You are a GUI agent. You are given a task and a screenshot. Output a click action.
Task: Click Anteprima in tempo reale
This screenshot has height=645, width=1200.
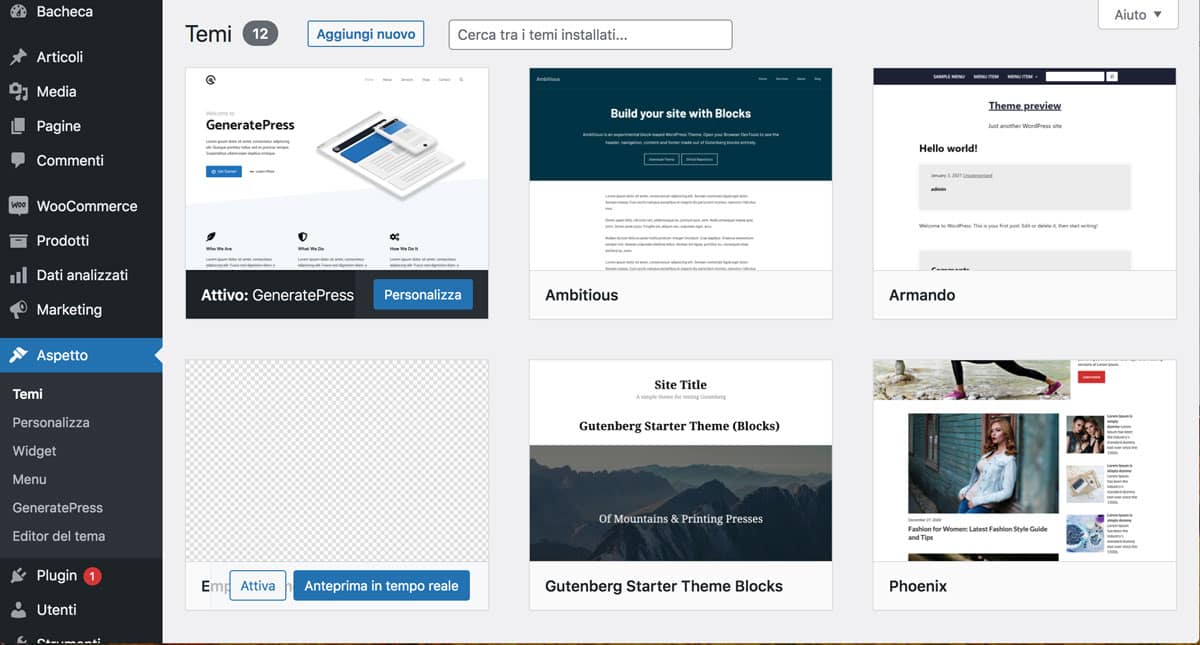tap(381, 586)
